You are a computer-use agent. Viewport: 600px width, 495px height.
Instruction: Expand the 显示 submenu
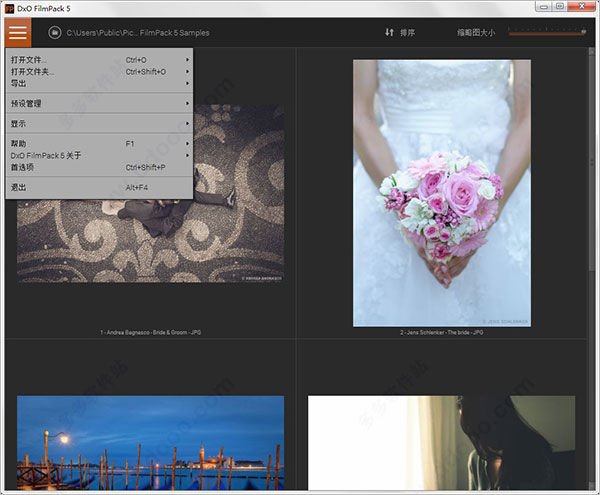click(20, 123)
